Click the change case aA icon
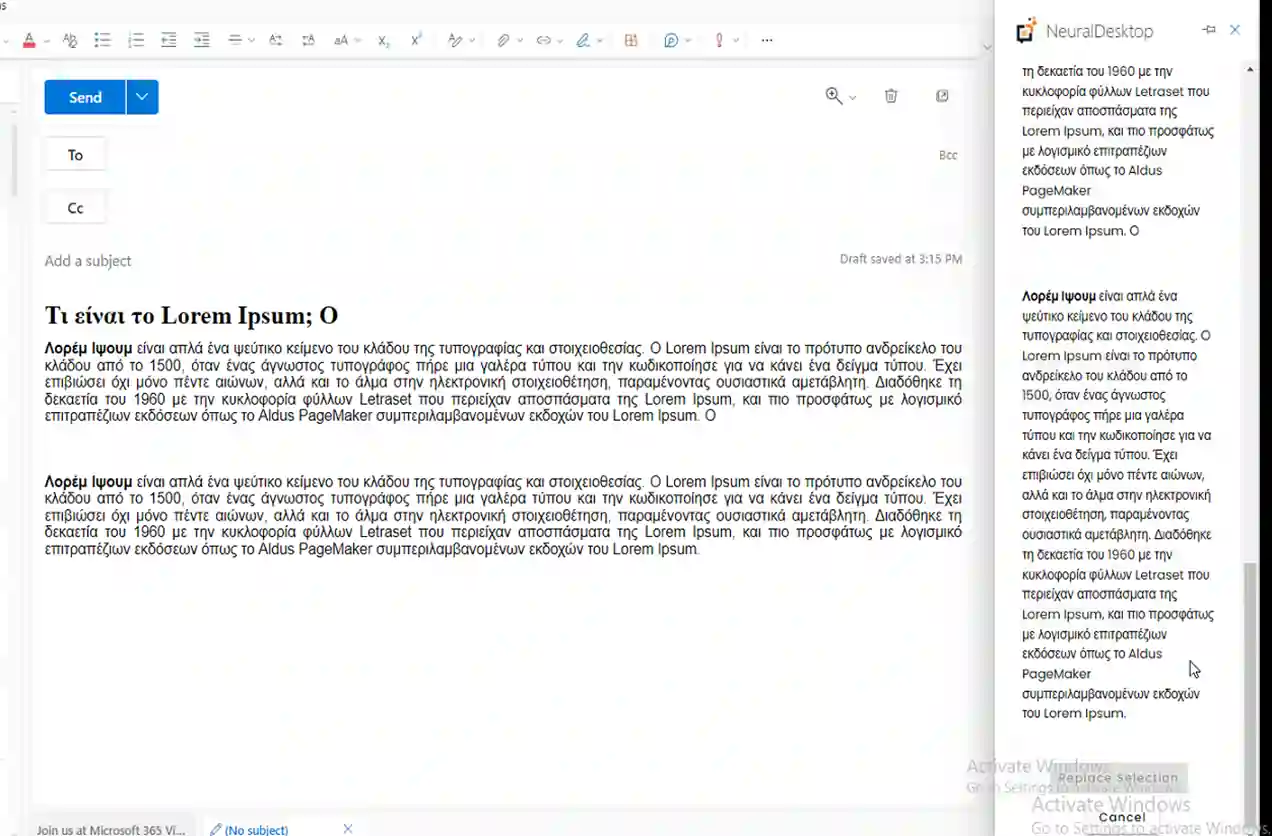1272x836 pixels. click(341, 41)
